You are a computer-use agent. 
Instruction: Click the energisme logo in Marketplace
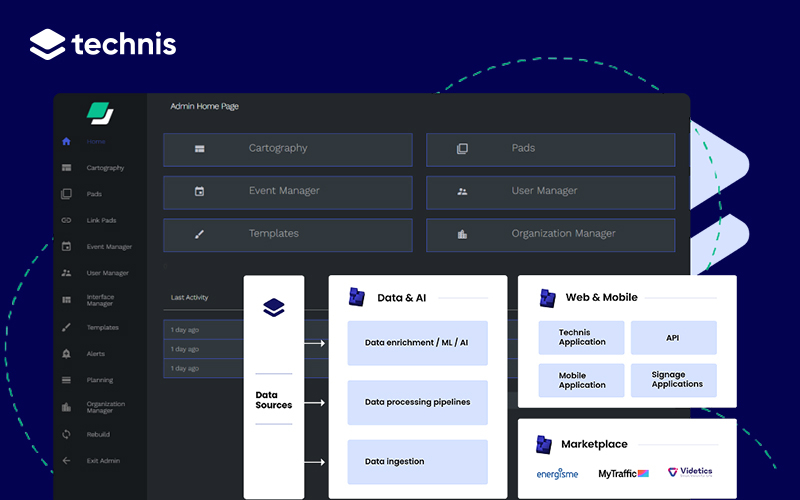pos(557,473)
